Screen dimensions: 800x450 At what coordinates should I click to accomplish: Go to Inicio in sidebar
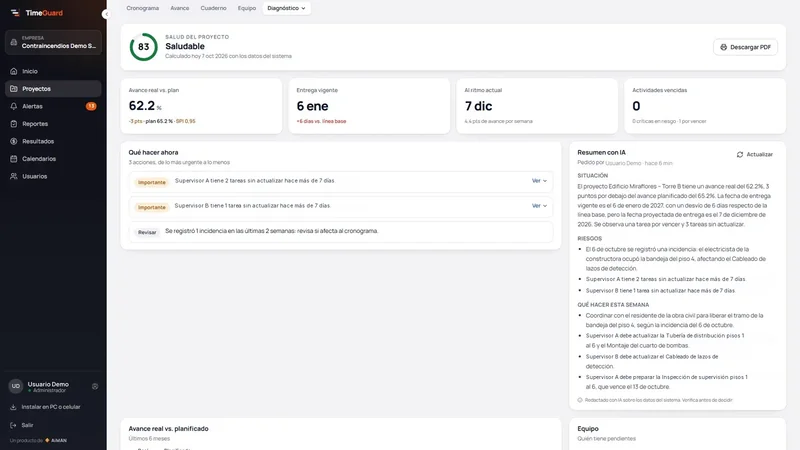coord(53,71)
